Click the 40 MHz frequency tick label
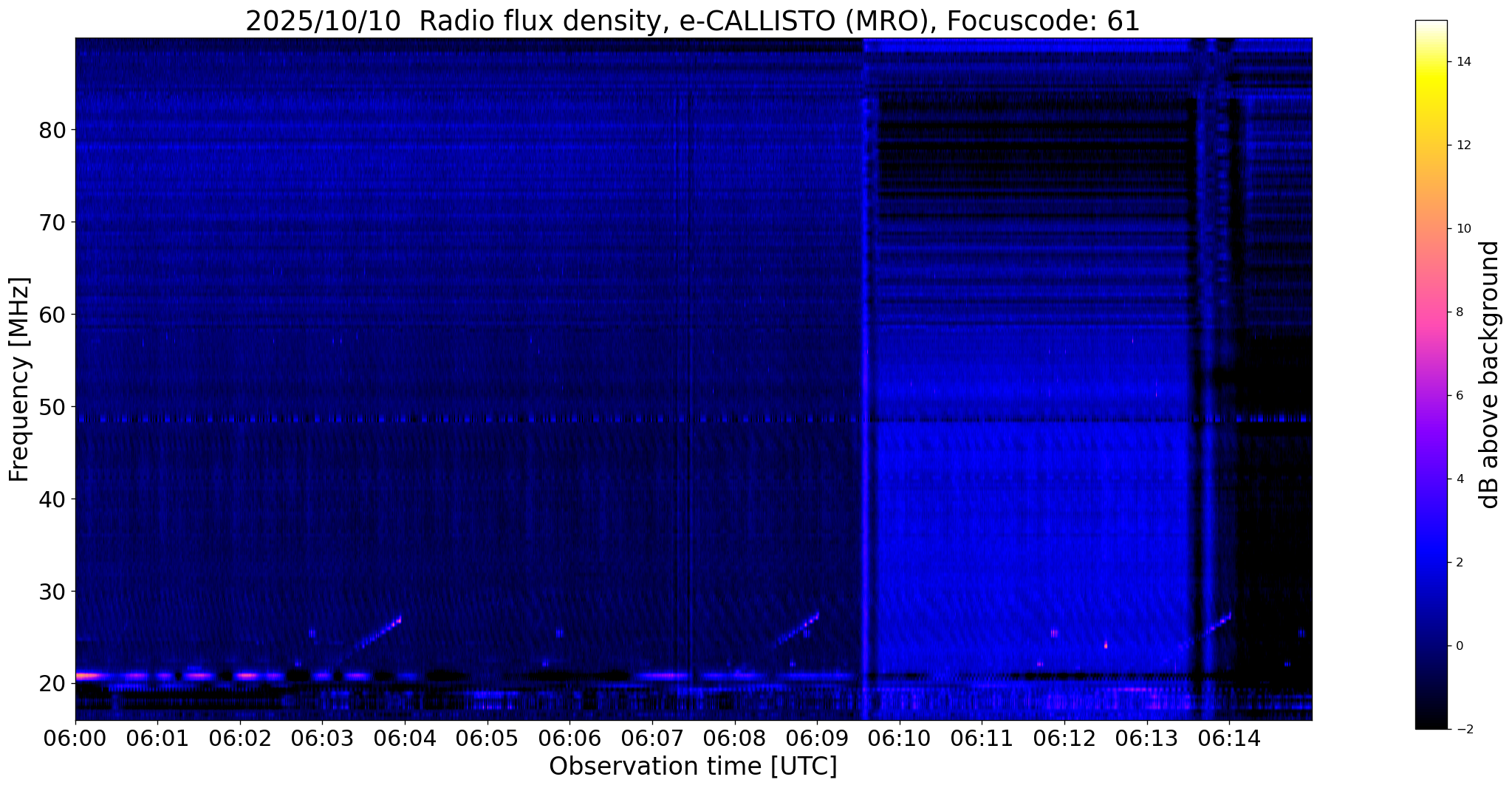Screen dimensions: 1512x788 click(x=52, y=499)
